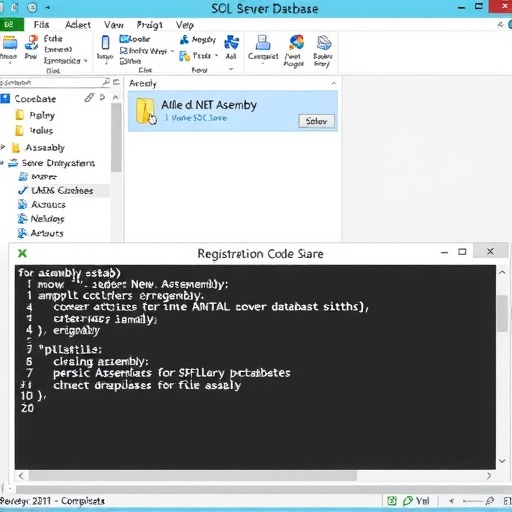Select the Sevre Dnlrycafiens tree node

52,163
